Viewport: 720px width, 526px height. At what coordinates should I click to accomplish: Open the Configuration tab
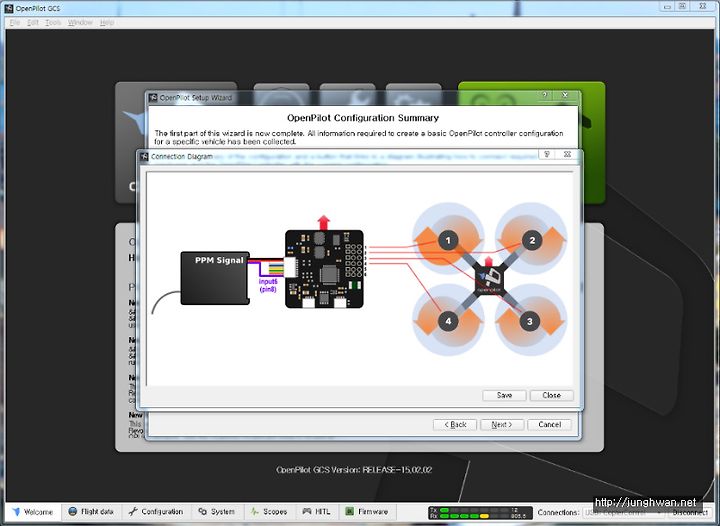(x=156, y=512)
